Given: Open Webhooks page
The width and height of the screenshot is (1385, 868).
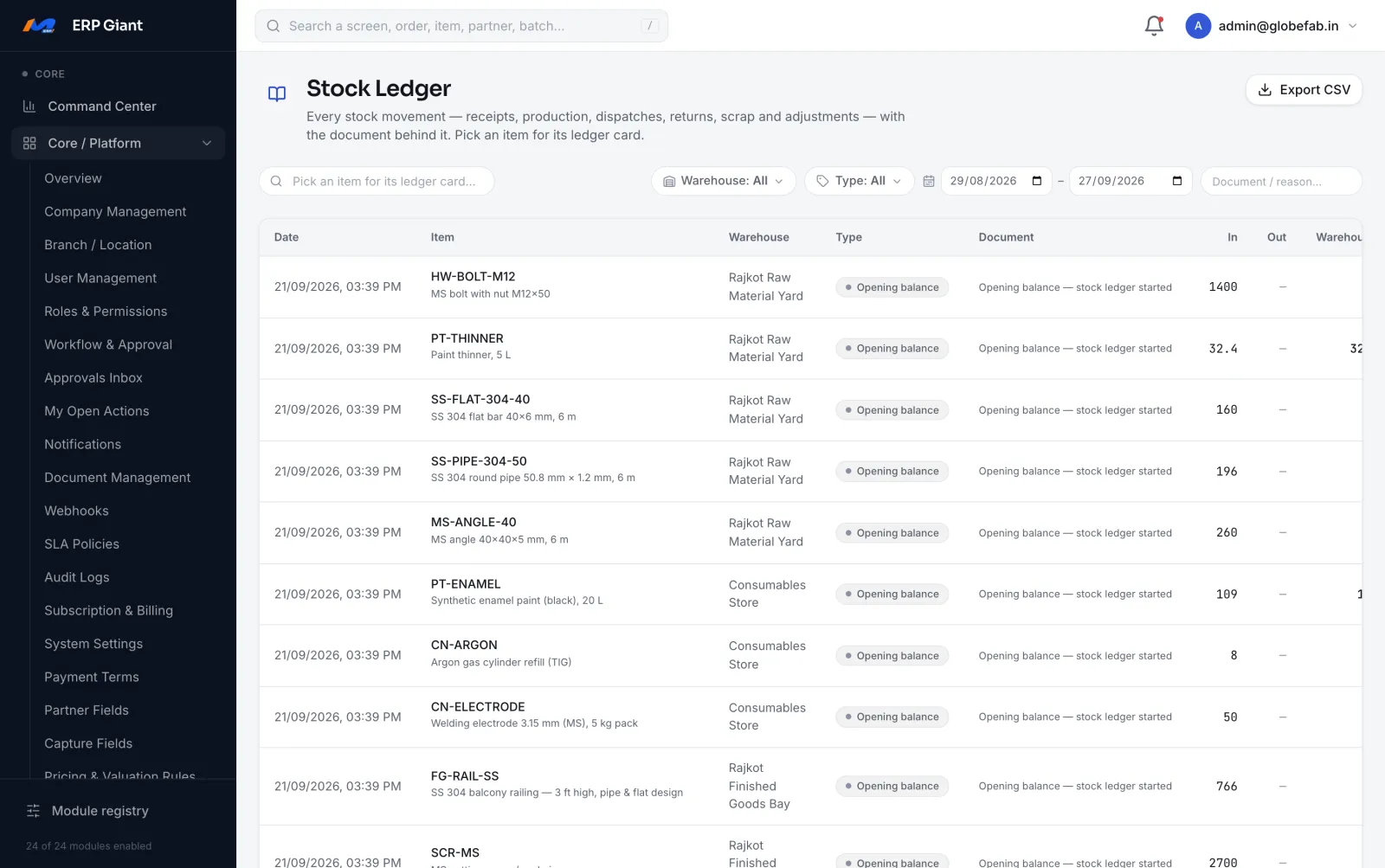Looking at the screenshot, I should click(76, 511).
